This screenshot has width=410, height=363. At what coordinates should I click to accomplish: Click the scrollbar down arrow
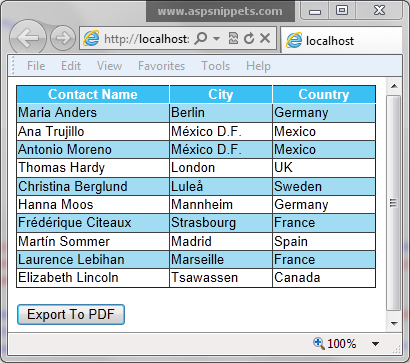394,323
